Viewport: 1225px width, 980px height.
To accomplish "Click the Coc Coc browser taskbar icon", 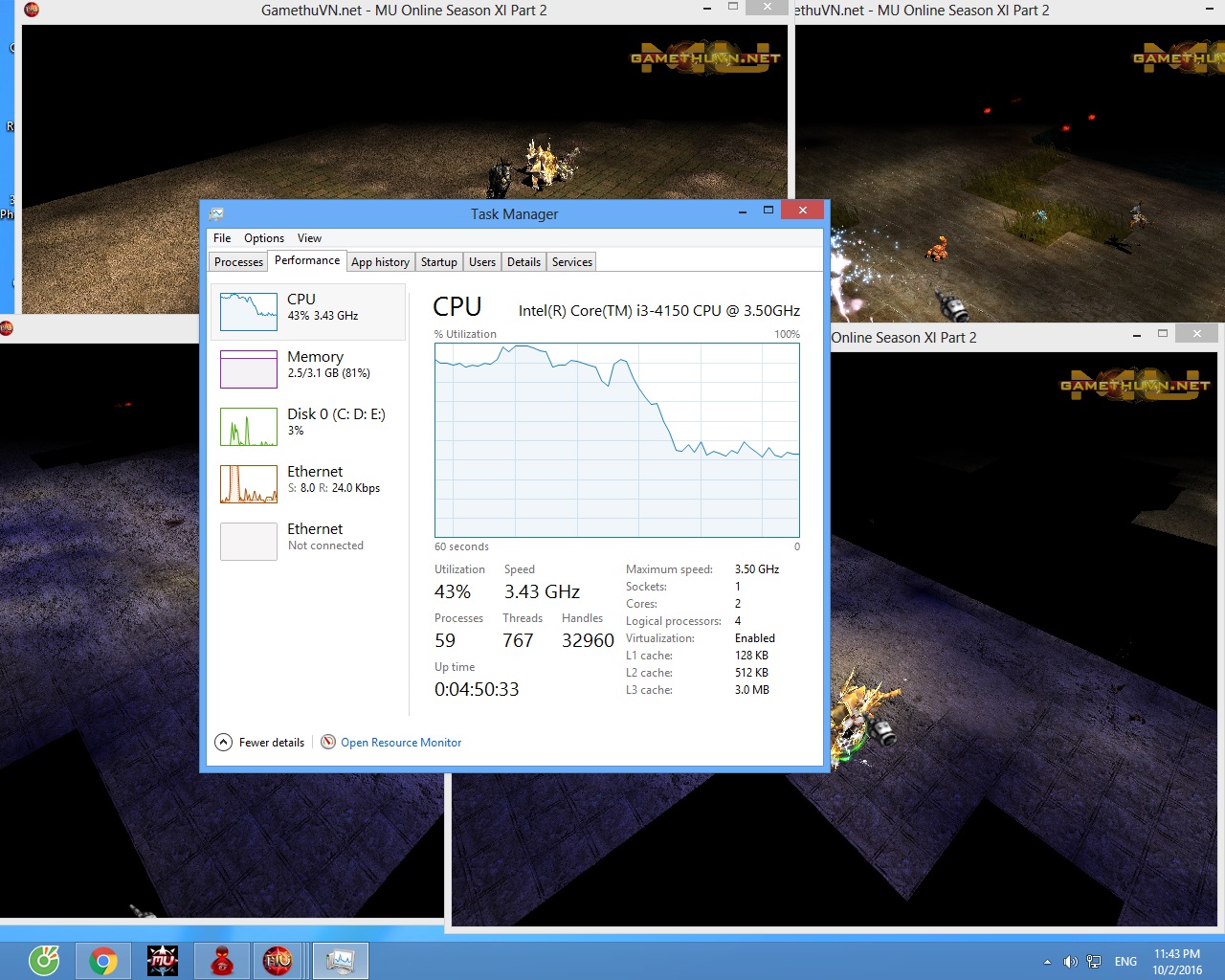I will [x=44, y=961].
